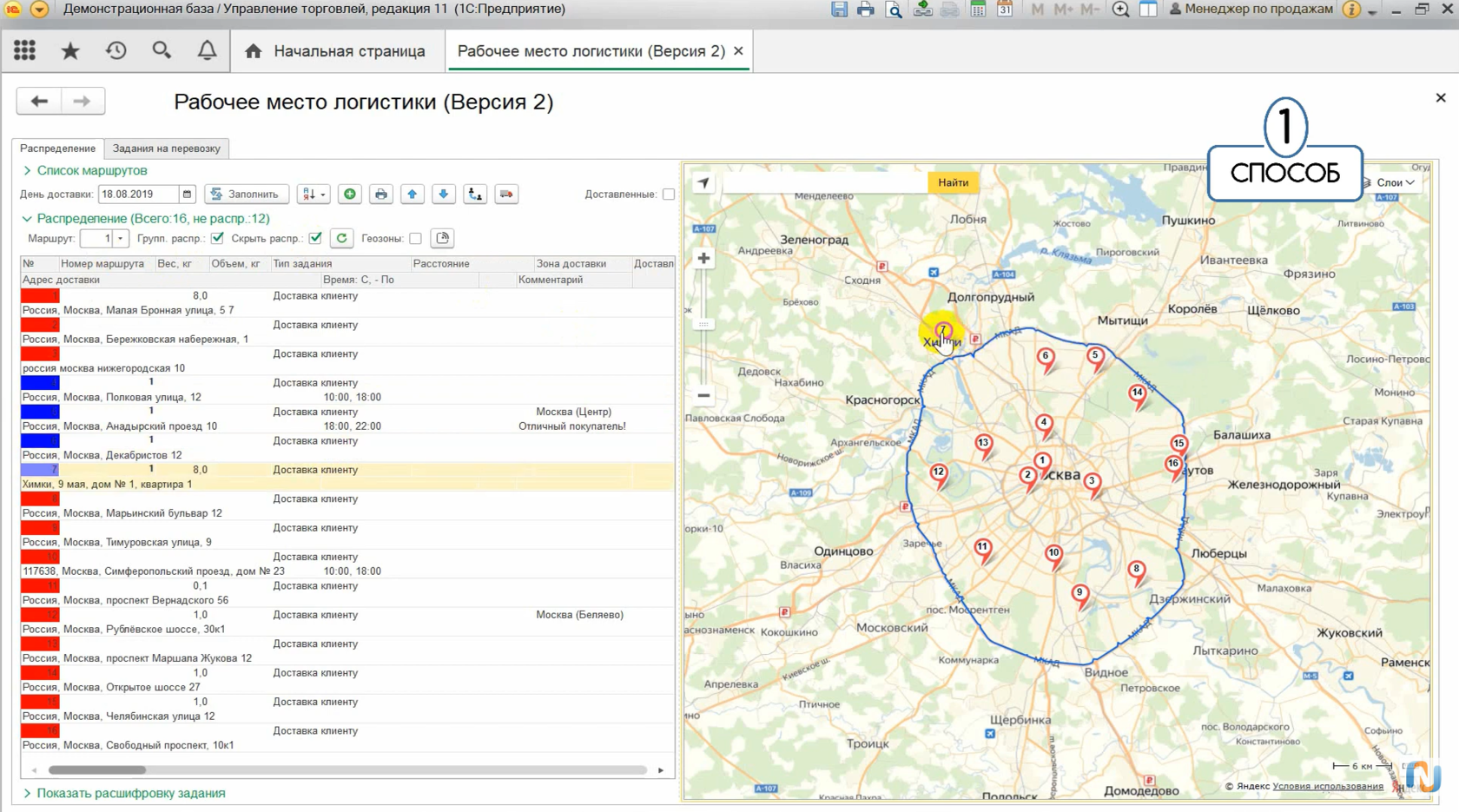Open History clock icon

(x=116, y=50)
